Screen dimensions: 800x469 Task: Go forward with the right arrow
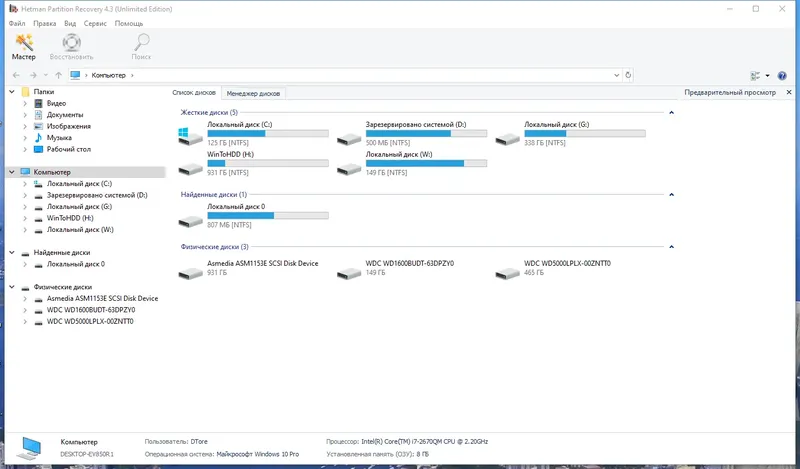pyautogui.click(x=33, y=76)
